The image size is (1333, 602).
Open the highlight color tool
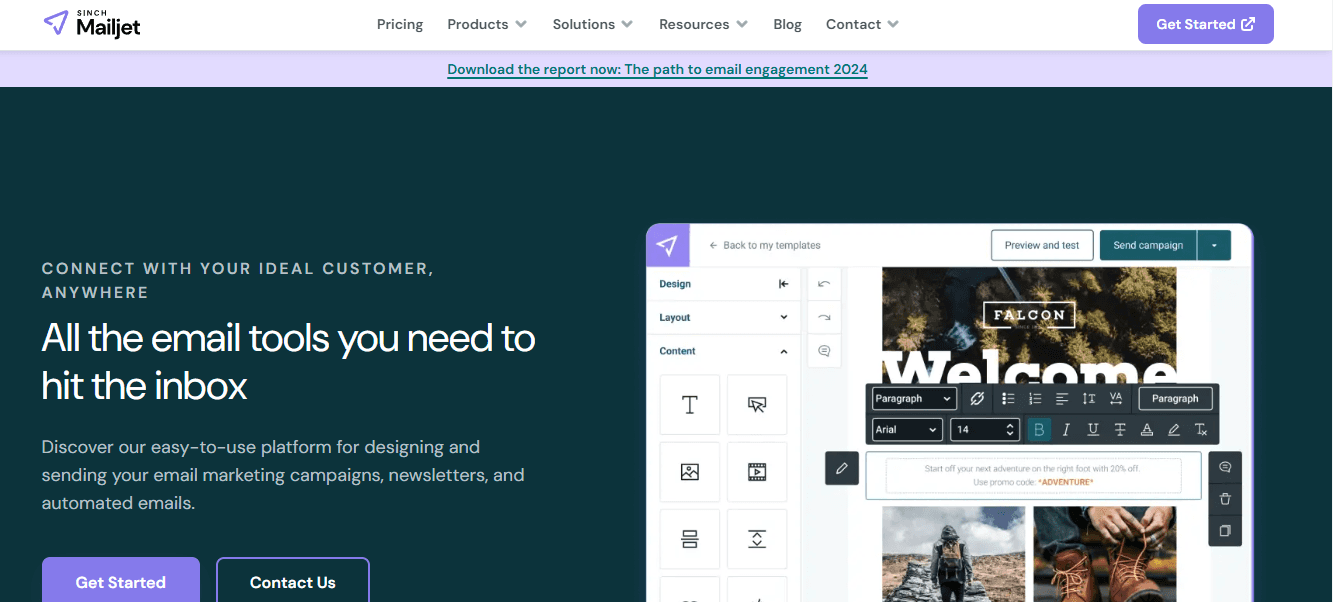[1174, 430]
